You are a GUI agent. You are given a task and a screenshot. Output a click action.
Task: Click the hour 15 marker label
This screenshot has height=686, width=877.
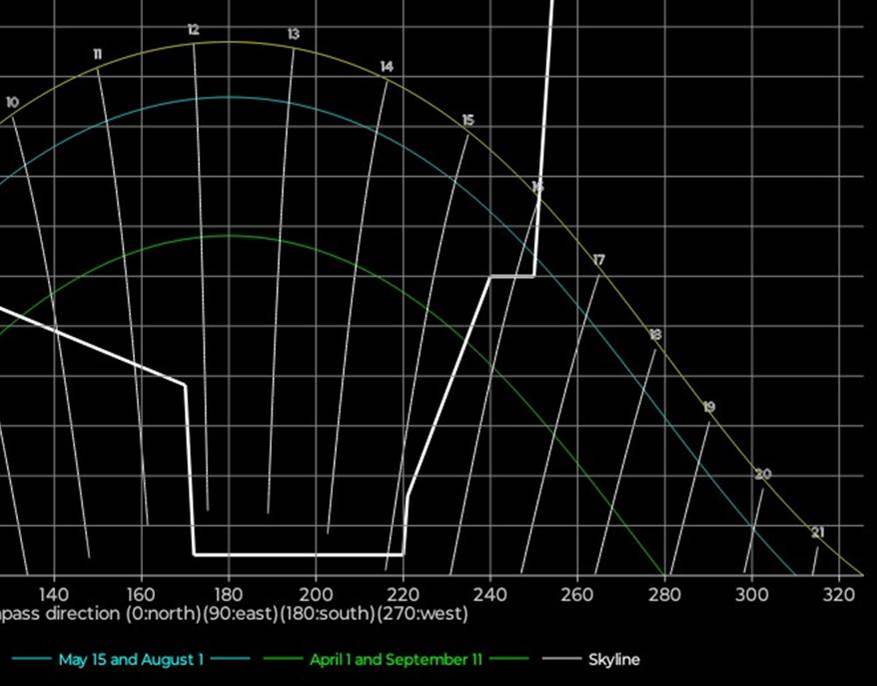pos(468,120)
